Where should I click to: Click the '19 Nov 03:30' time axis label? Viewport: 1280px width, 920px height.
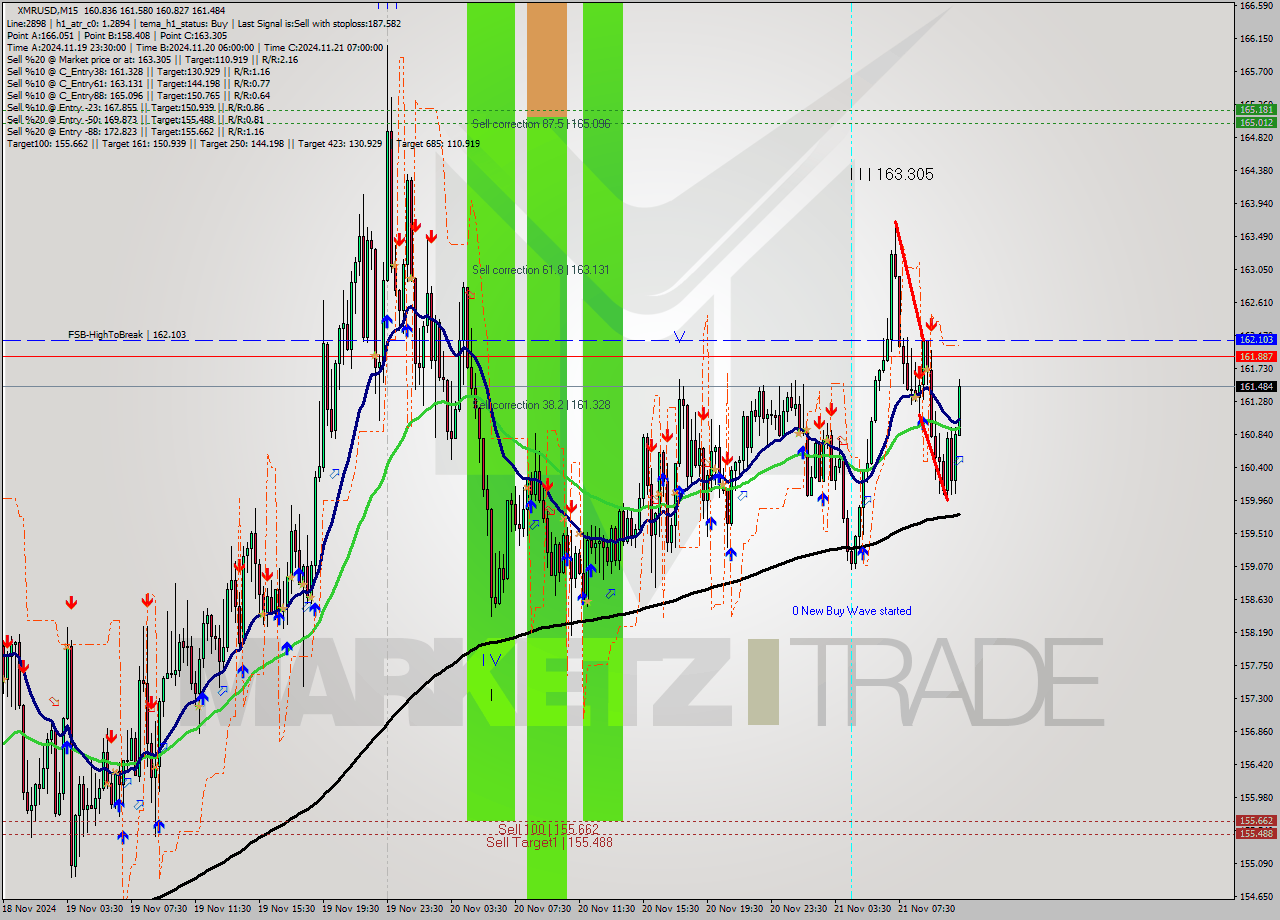(x=95, y=909)
